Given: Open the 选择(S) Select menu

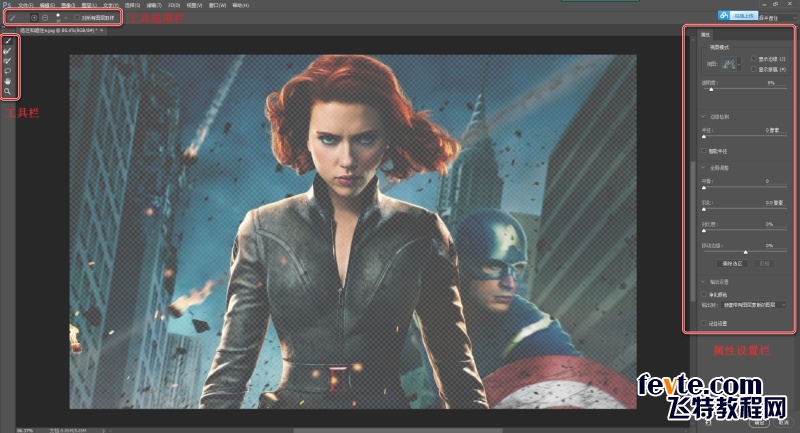Looking at the screenshot, I should [133, 5].
